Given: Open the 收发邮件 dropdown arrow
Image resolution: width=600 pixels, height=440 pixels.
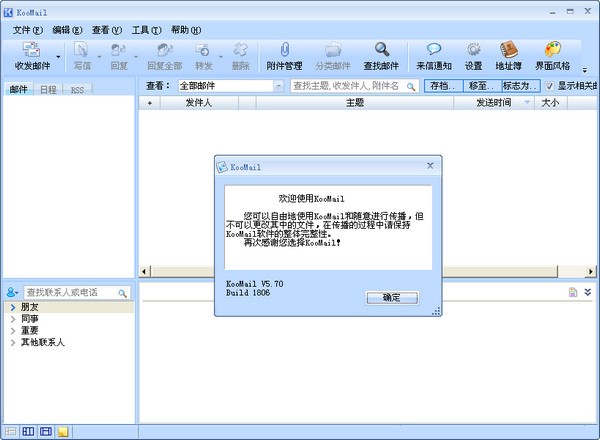Looking at the screenshot, I should 59,57.
